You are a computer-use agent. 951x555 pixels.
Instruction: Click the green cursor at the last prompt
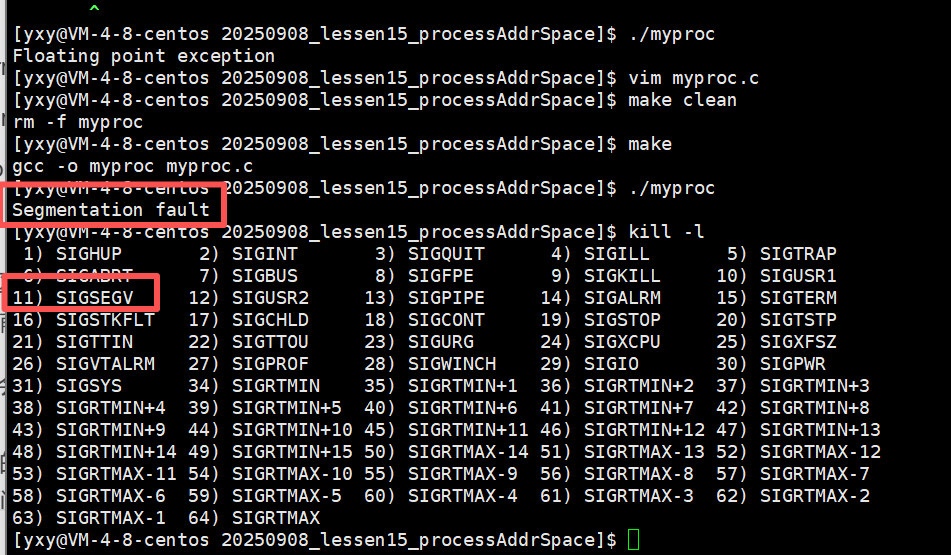tap(633, 539)
